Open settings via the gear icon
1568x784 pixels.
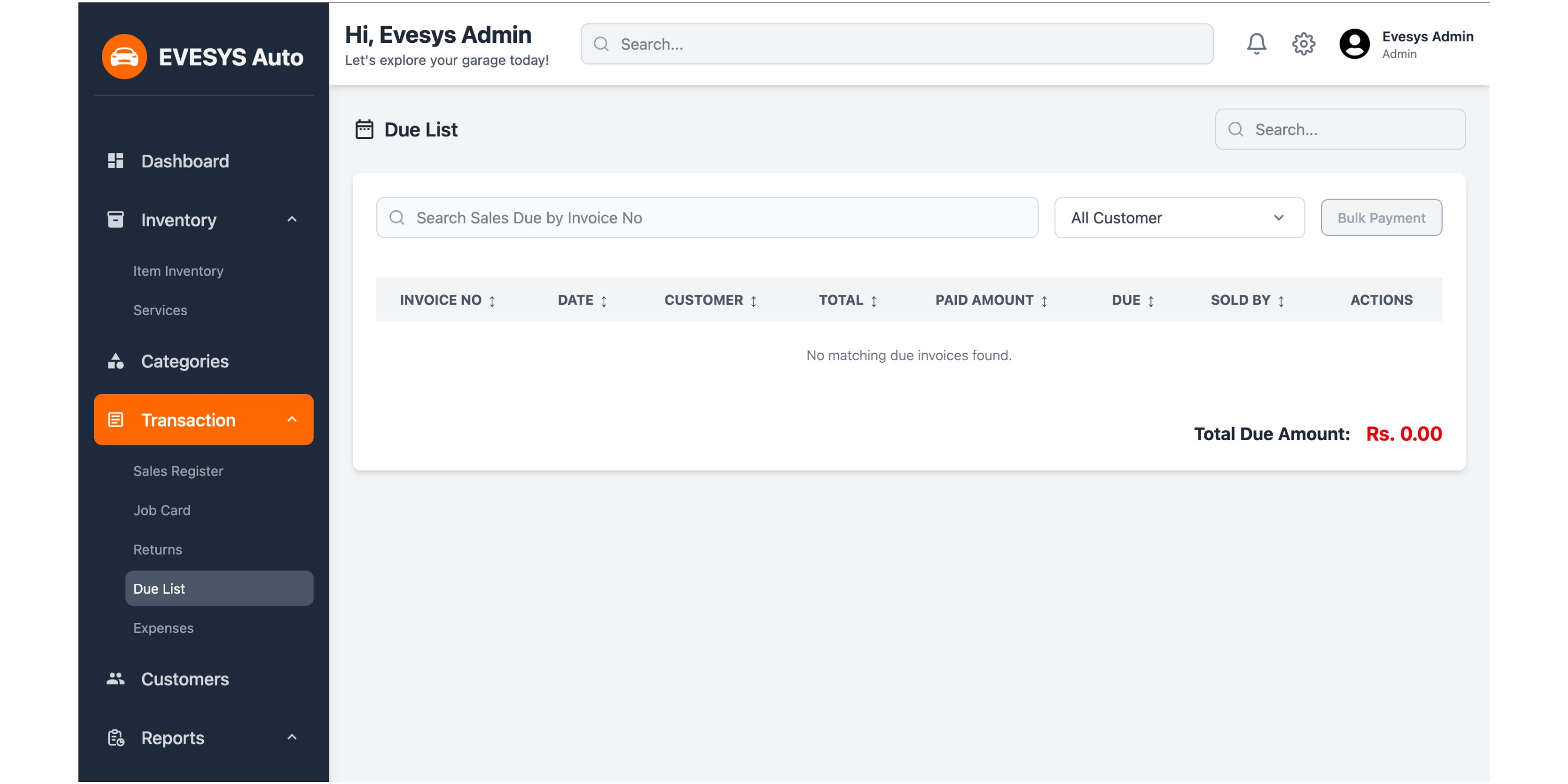(x=1303, y=44)
